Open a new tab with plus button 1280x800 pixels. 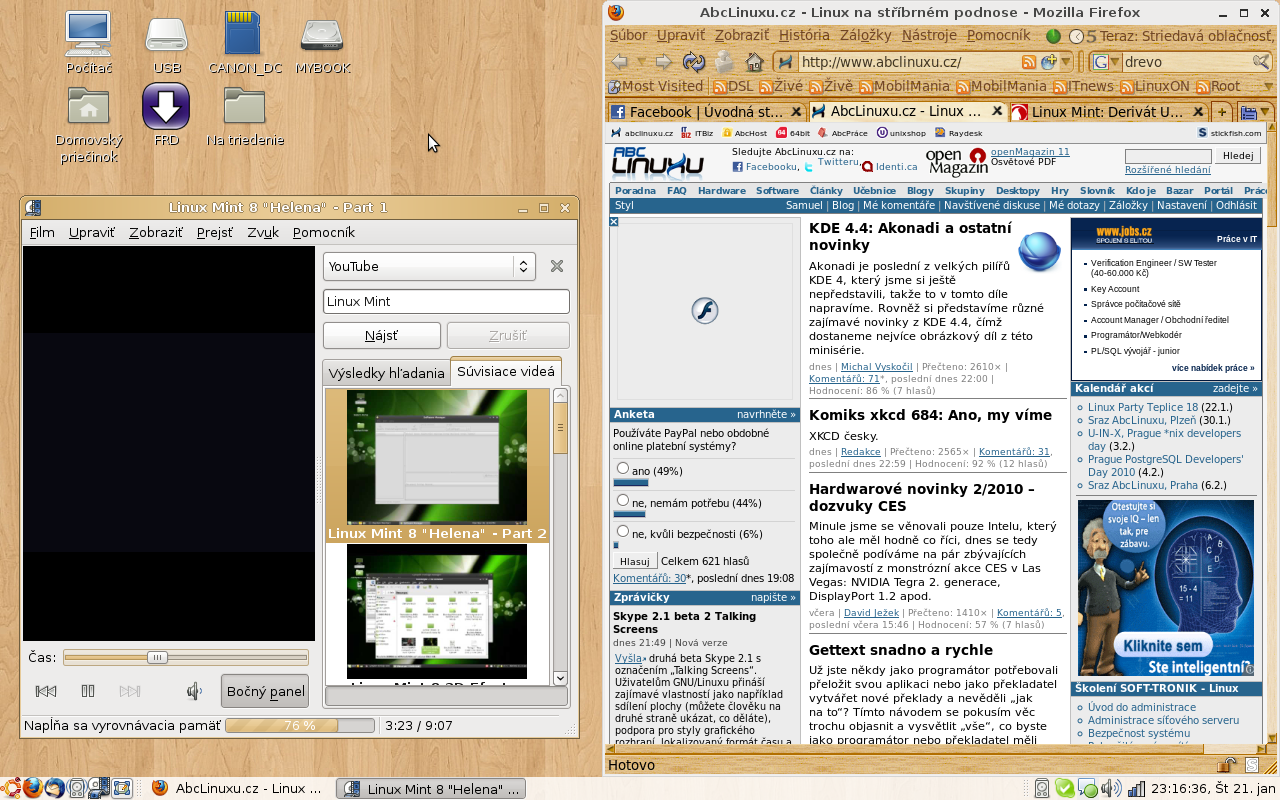point(1222,112)
